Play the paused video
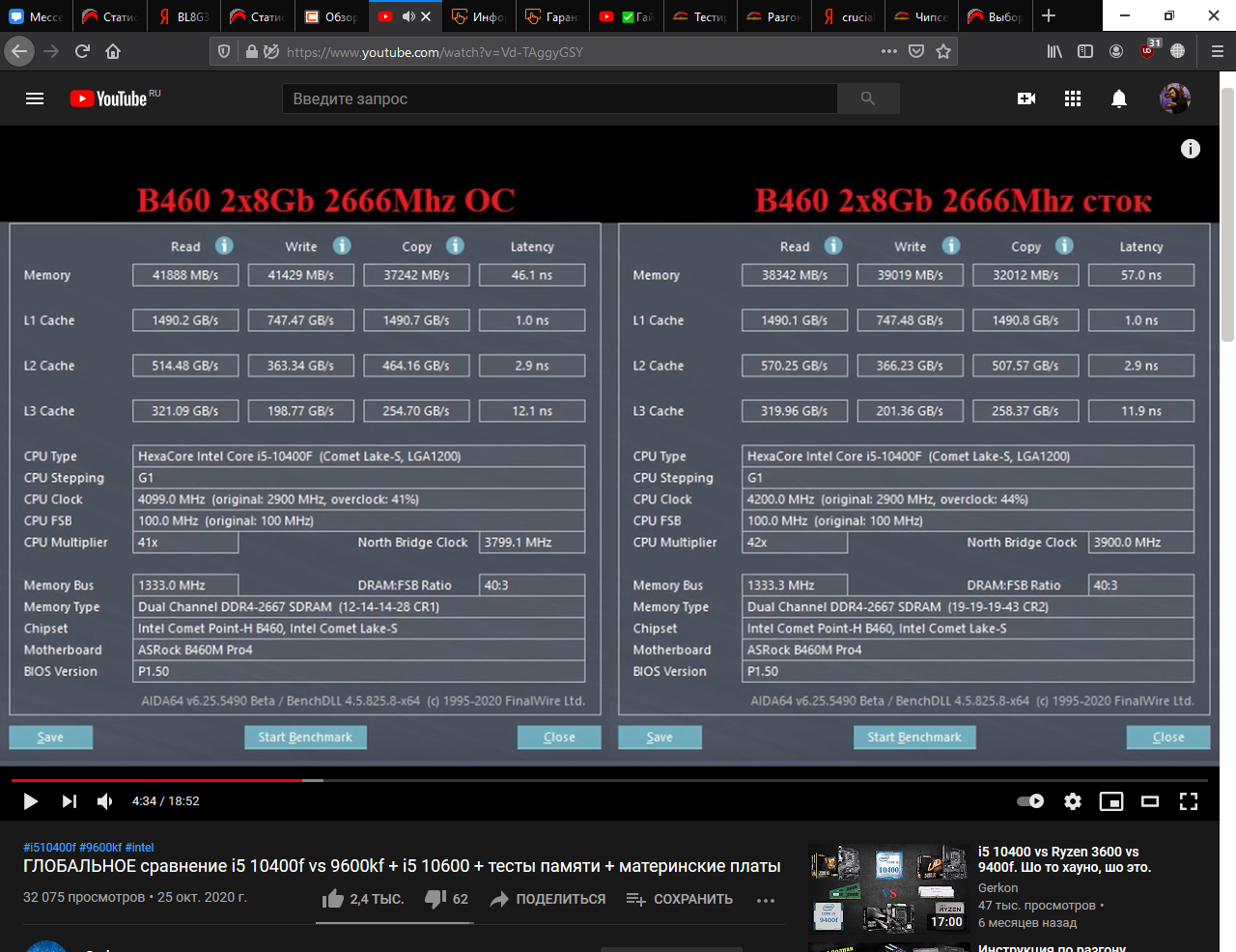 coord(30,801)
